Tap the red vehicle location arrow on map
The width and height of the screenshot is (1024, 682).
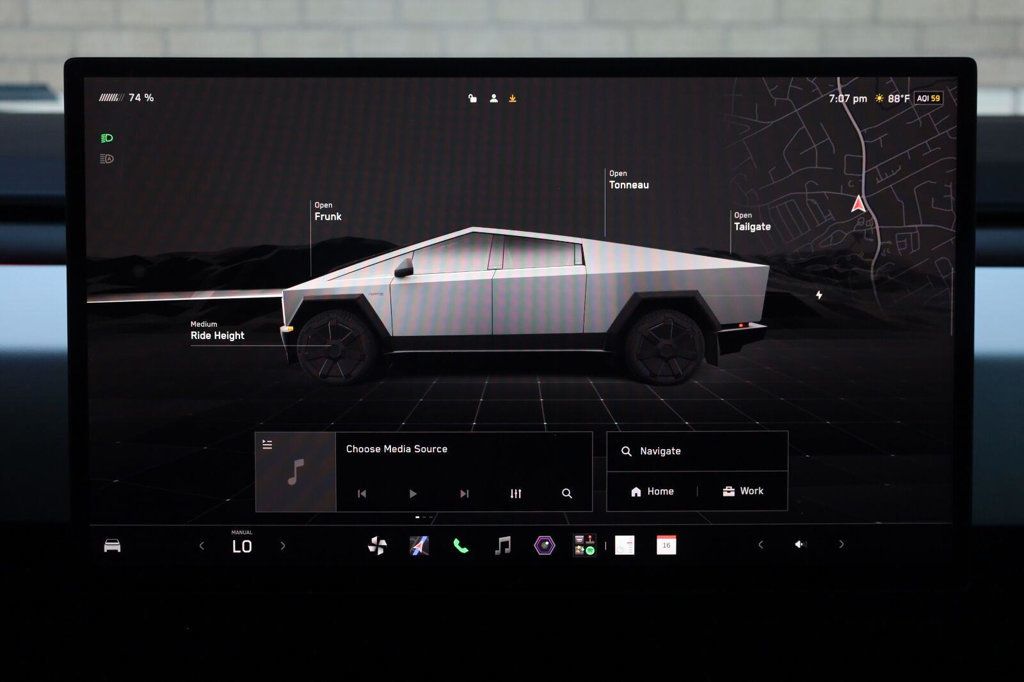(859, 204)
